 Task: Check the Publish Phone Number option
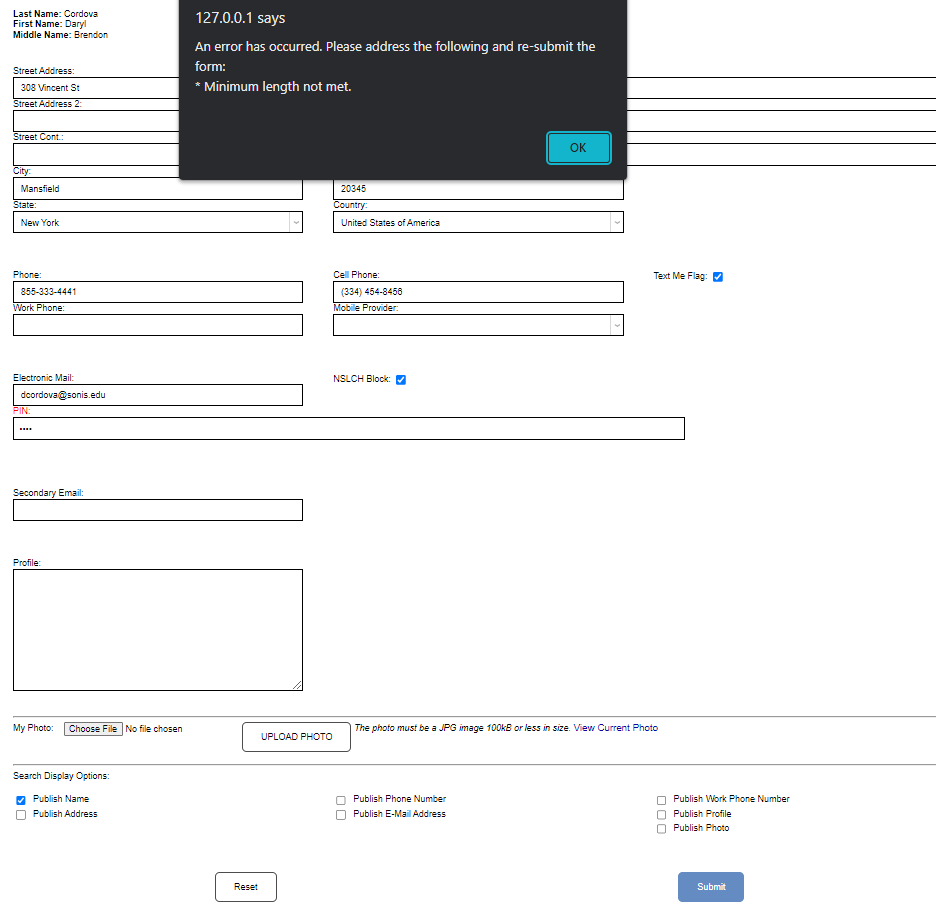(x=341, y=799)
